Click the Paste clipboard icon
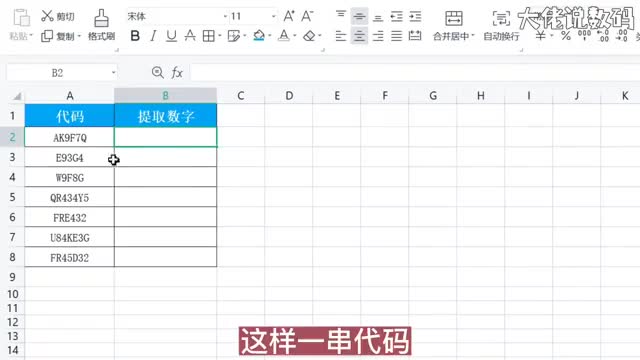Viewport: 640px width, 360px height. click(21, 18)
